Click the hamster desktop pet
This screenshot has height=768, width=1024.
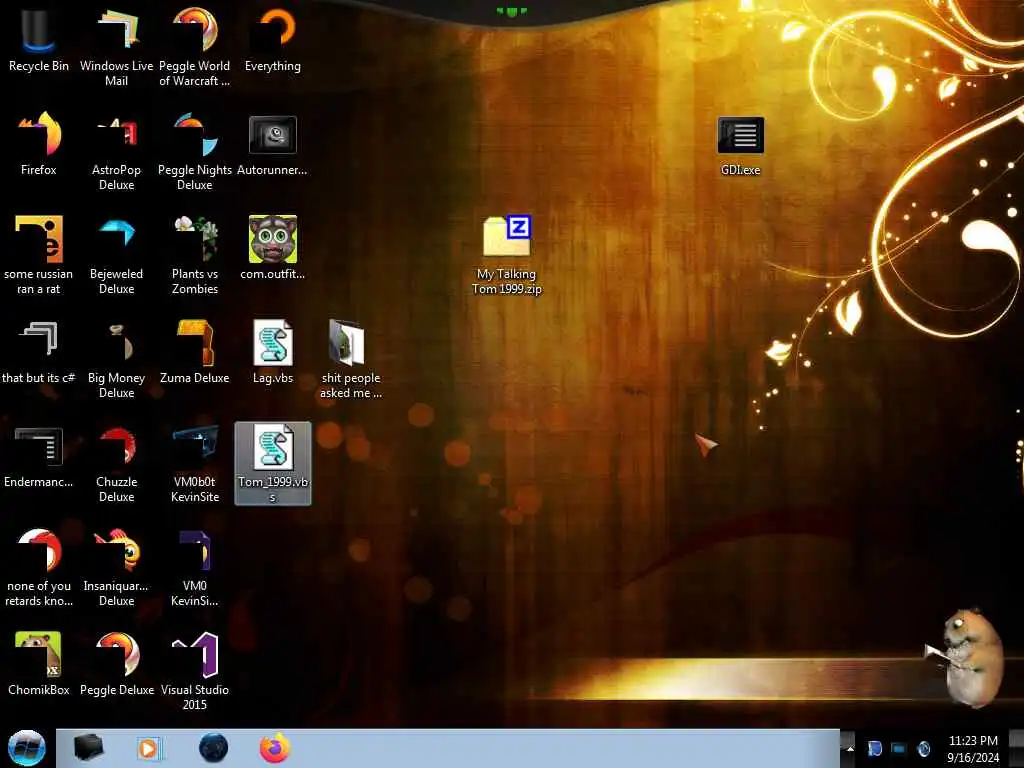(968, 656)
